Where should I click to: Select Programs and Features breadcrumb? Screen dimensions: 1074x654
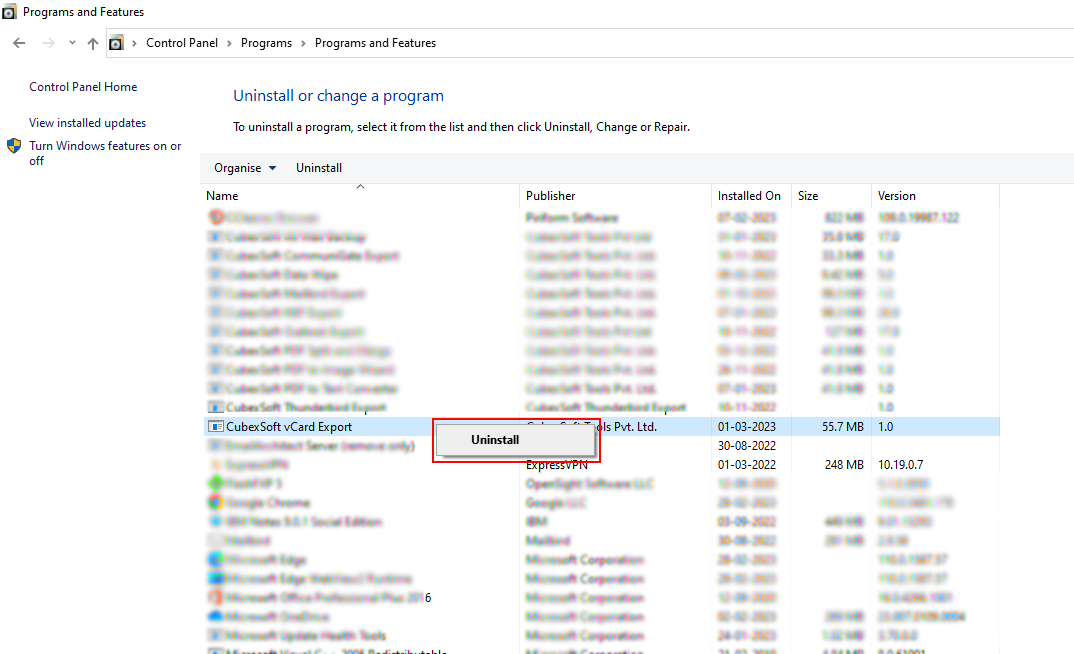375,43
